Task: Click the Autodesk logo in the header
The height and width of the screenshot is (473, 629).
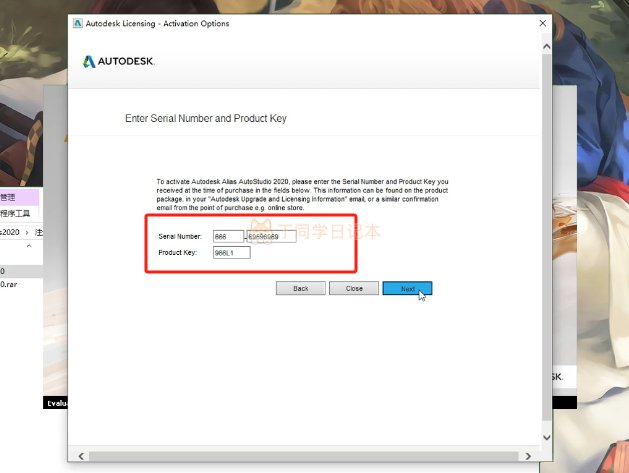Action: tap(118, 61)
